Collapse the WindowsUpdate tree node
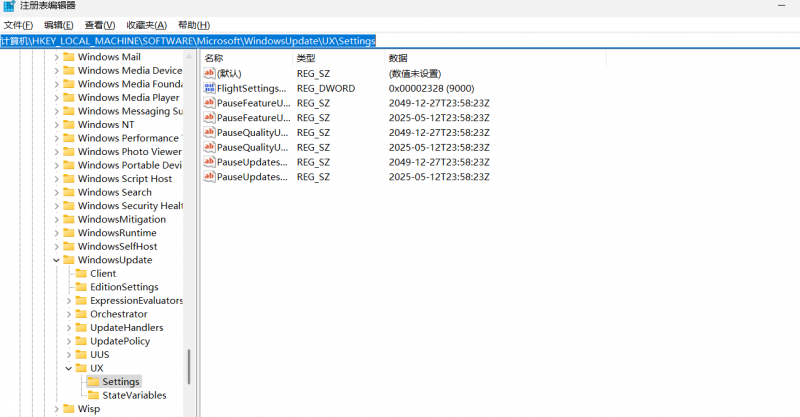Image resolution: width=800 pixels, height=417 pixels. tap(56, 260)
